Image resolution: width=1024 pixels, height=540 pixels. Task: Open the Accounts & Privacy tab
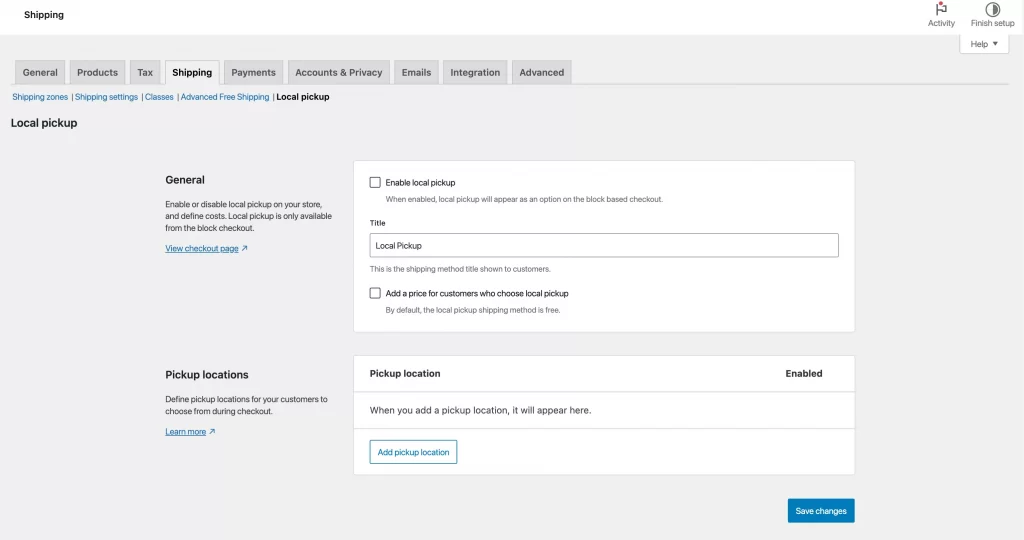point(338,72)
